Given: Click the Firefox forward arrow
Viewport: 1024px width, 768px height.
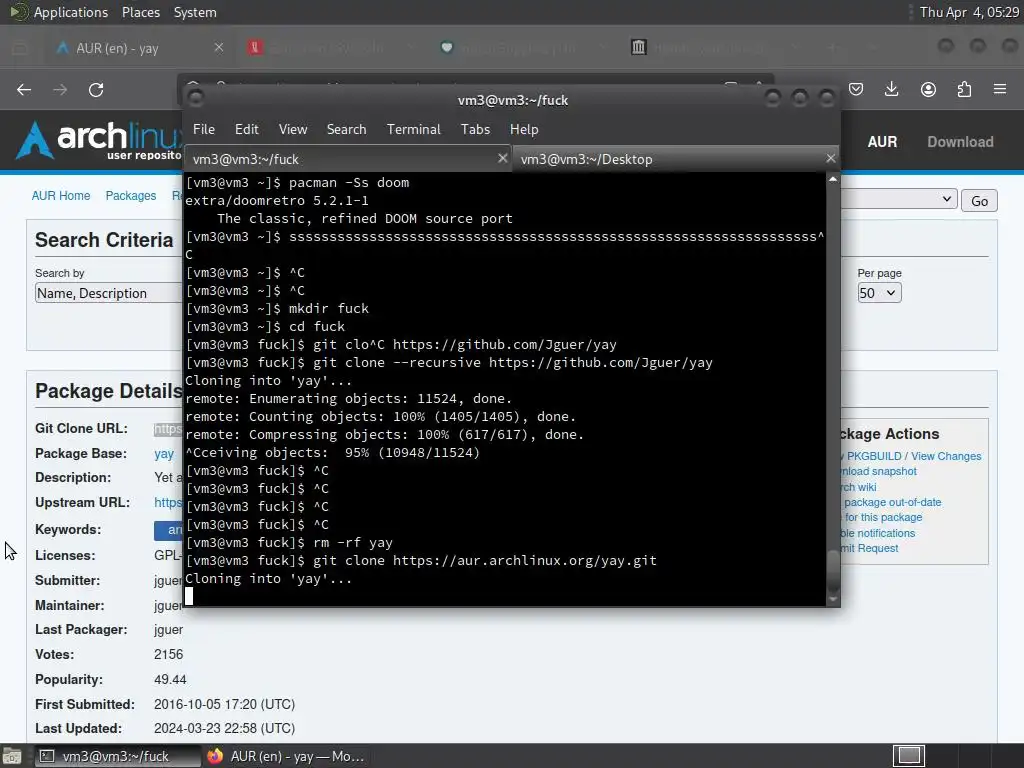Looking at the screenshot, I should (x=60, y=89).
